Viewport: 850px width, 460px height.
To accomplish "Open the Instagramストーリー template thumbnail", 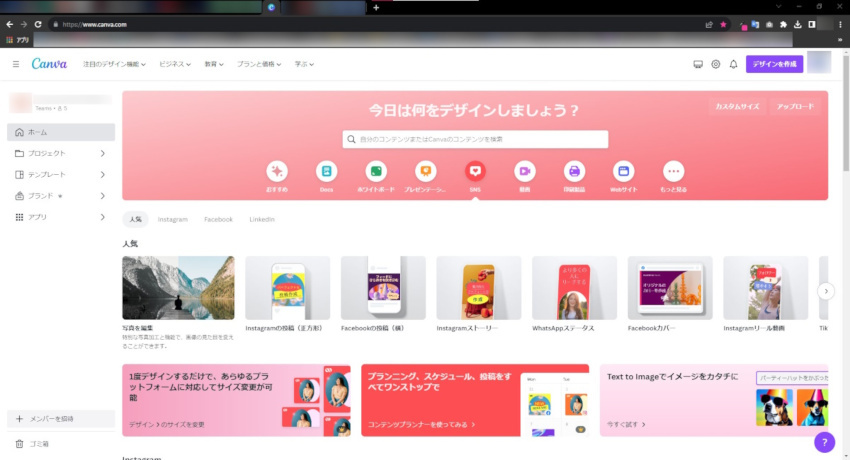I will [478, 288].
